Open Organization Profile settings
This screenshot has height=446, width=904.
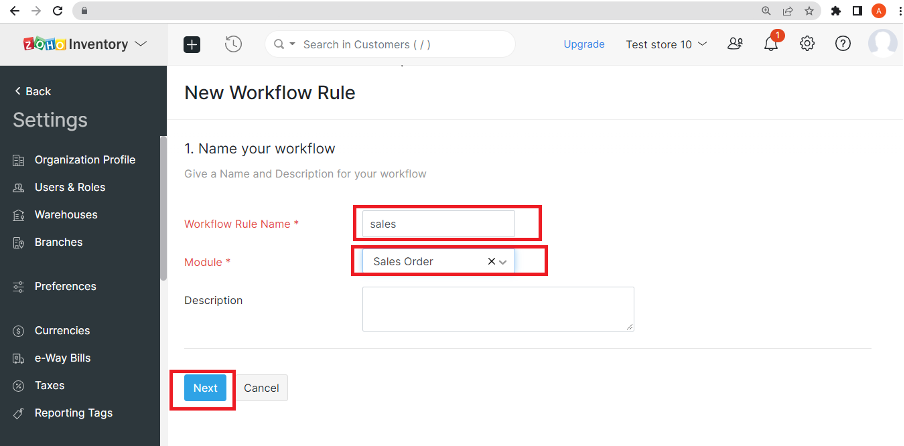(85, 160)
